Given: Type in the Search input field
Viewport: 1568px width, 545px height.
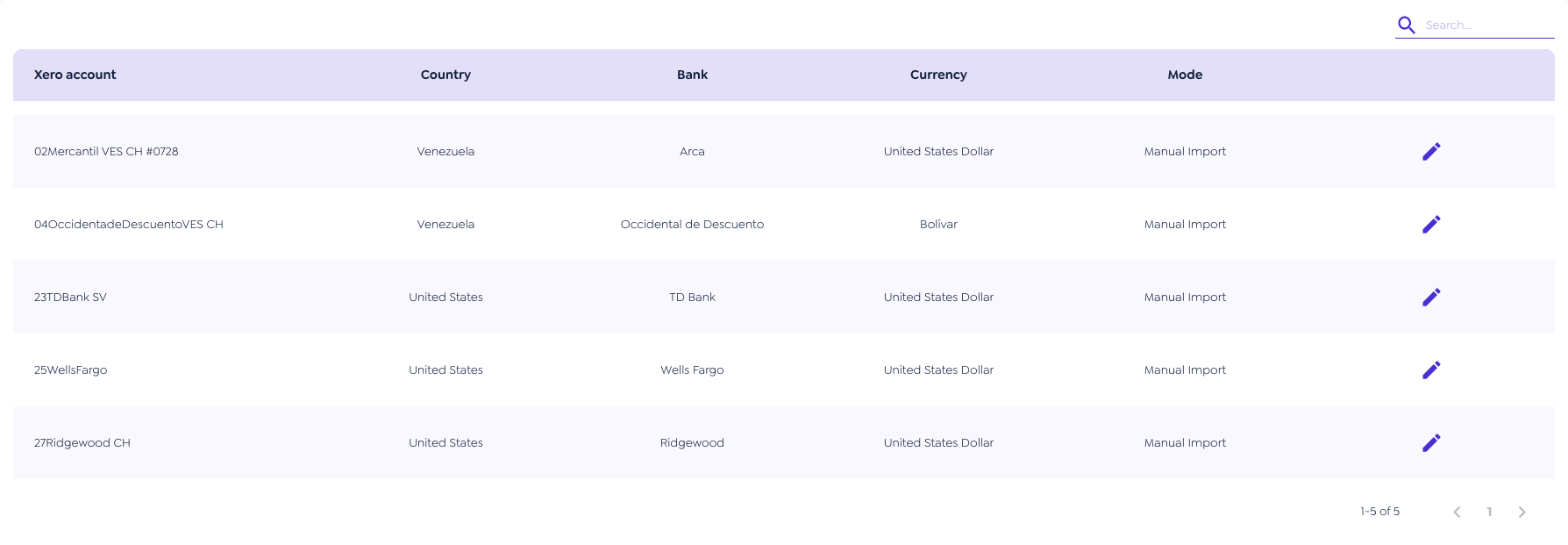Looking at the screenshot, I should coord(1486,25).
